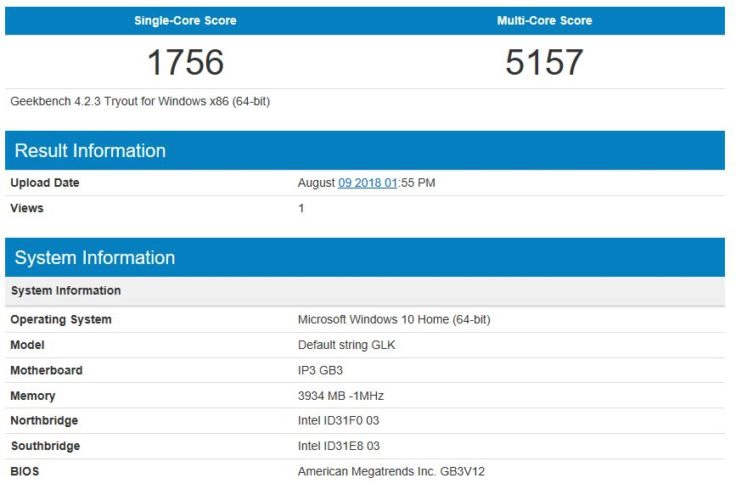Select the 5157 multi-core score value
This screenshot has width=736, height=495.
pyautogui.click(x=544, y=63)
